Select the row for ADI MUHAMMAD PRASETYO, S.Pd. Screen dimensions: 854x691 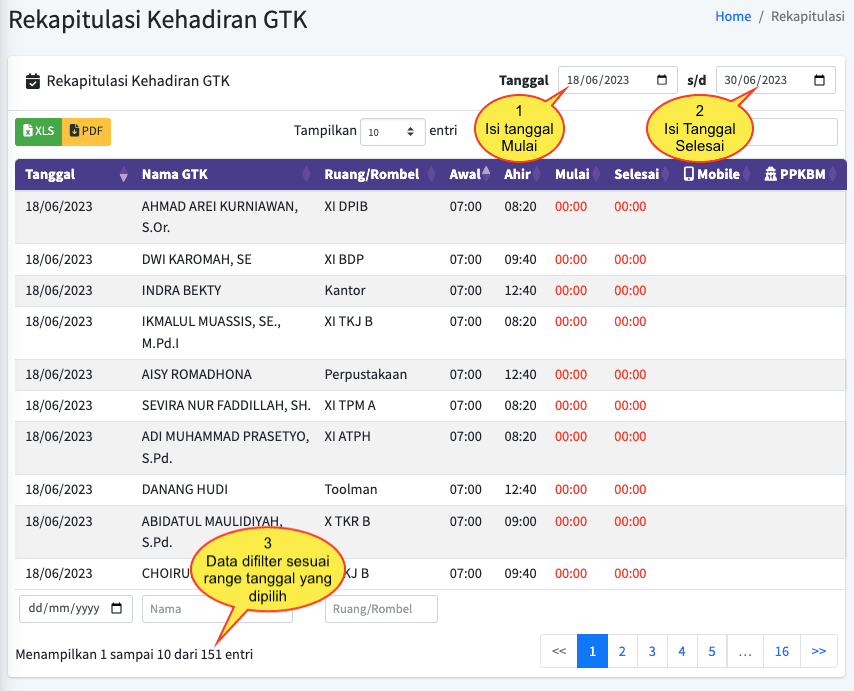pyautogui.click(x=430, y=448)
